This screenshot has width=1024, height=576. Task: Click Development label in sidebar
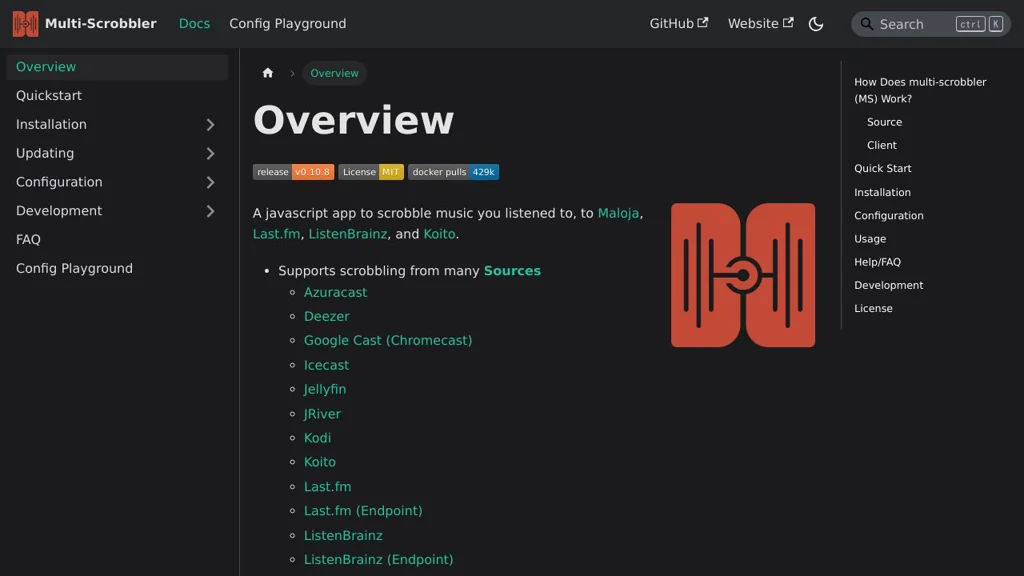tap(59, 210)
